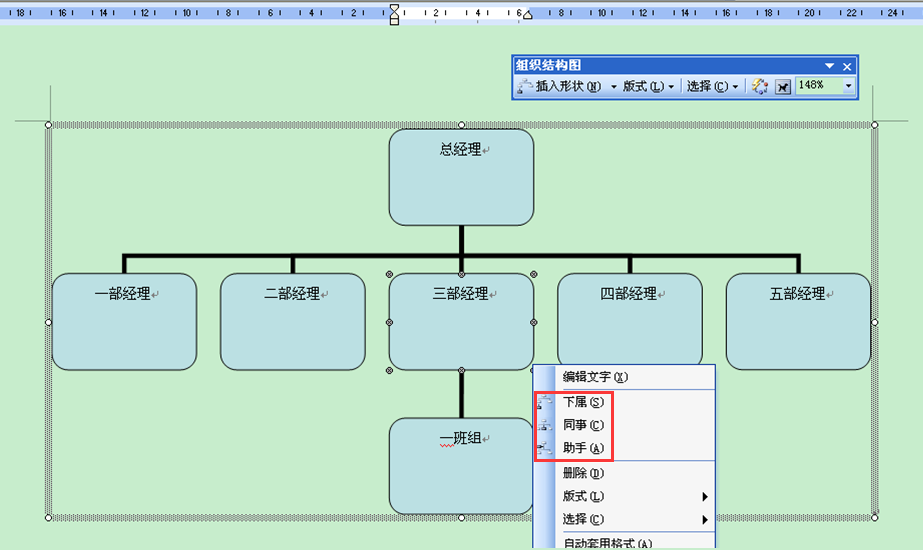
Task: Click the Coworker (同事) icon in context menu
Action: [x=545, y=425]
